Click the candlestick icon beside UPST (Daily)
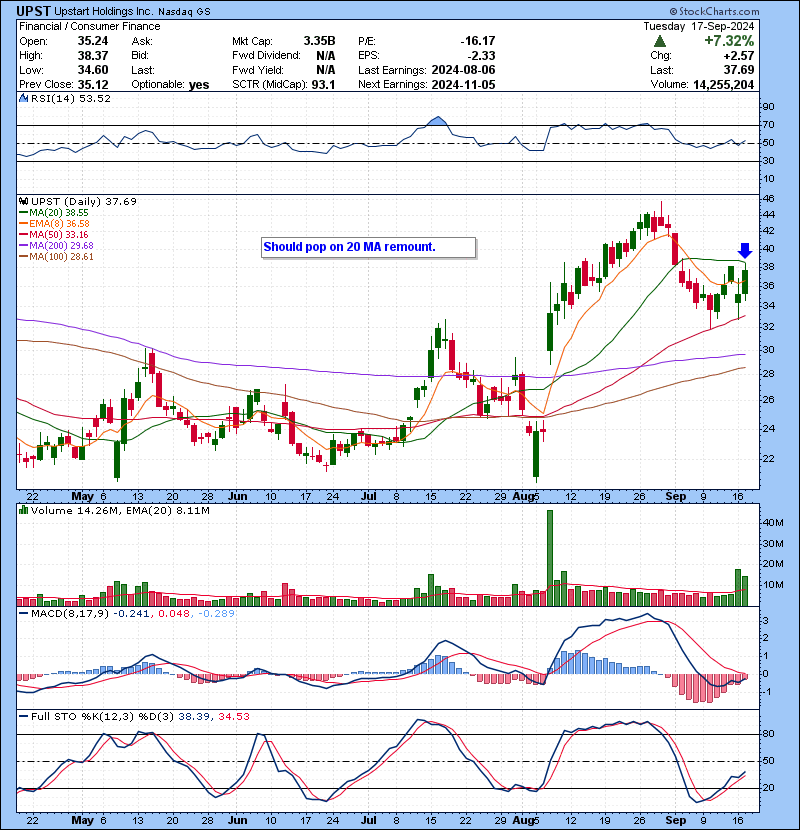800x830 pixels. (x=23, y=201)
